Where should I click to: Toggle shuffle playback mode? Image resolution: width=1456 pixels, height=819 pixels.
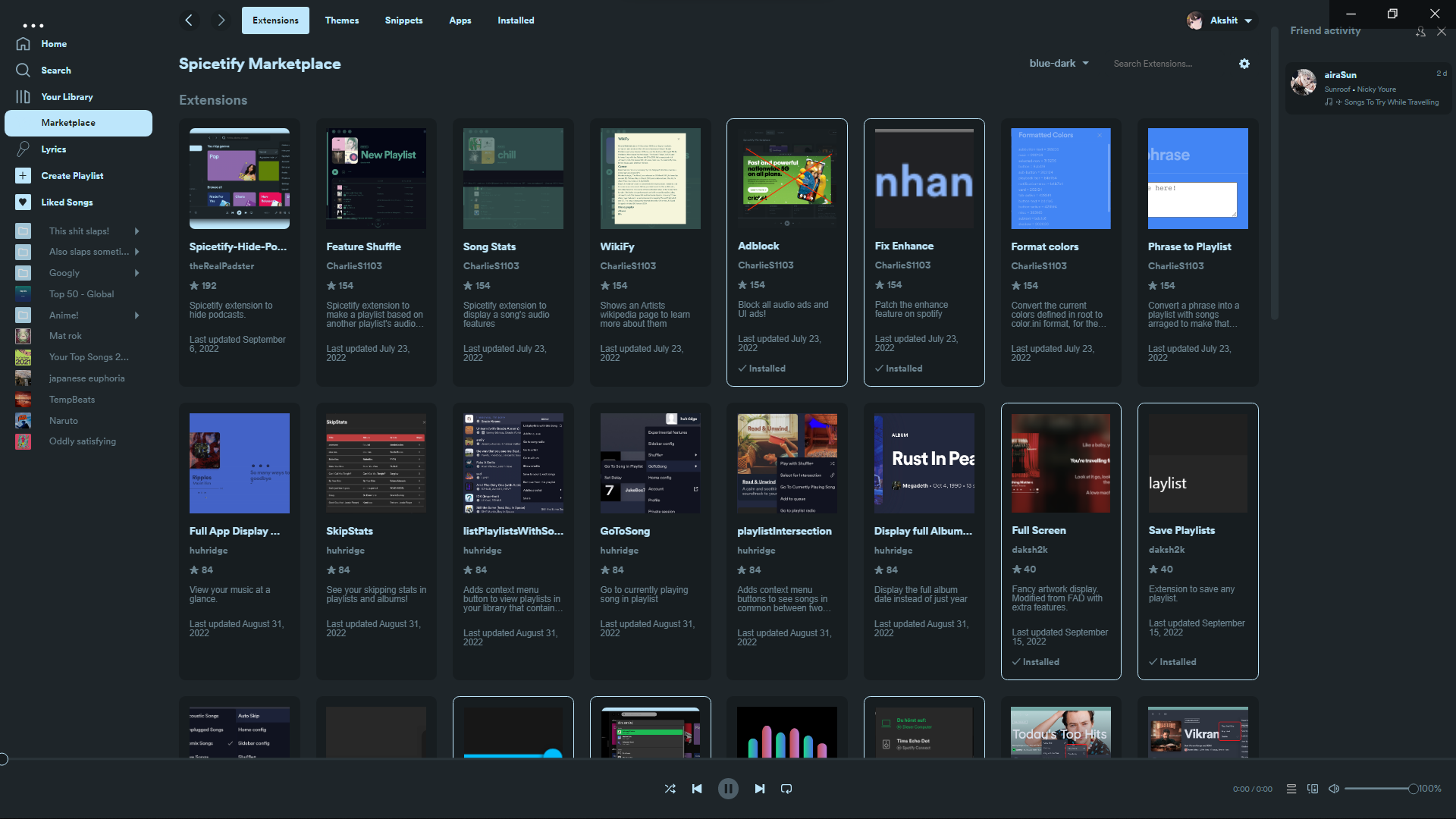(x=670, y=789)
